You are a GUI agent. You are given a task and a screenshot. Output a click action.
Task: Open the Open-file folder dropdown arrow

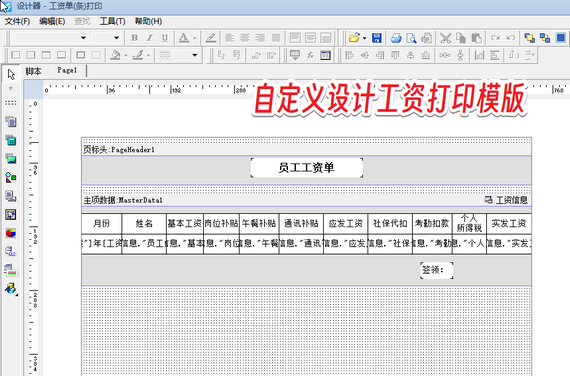365,38
